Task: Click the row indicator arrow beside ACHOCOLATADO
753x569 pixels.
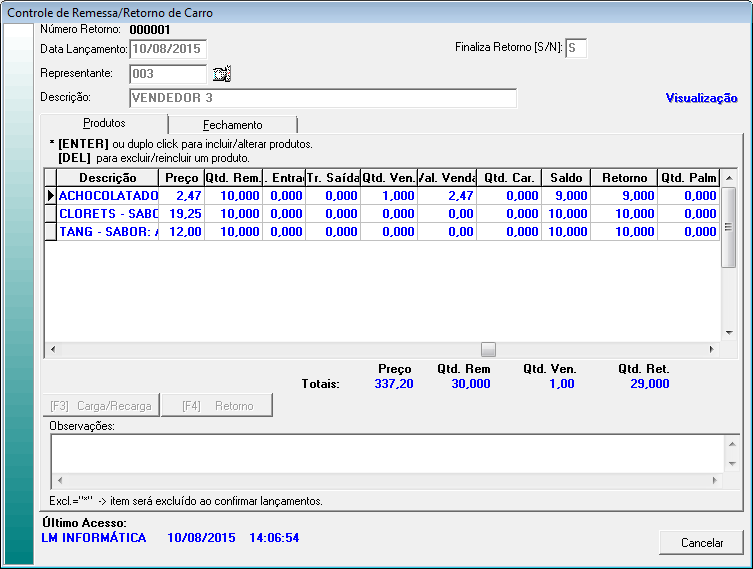Action: pos(50,196)
